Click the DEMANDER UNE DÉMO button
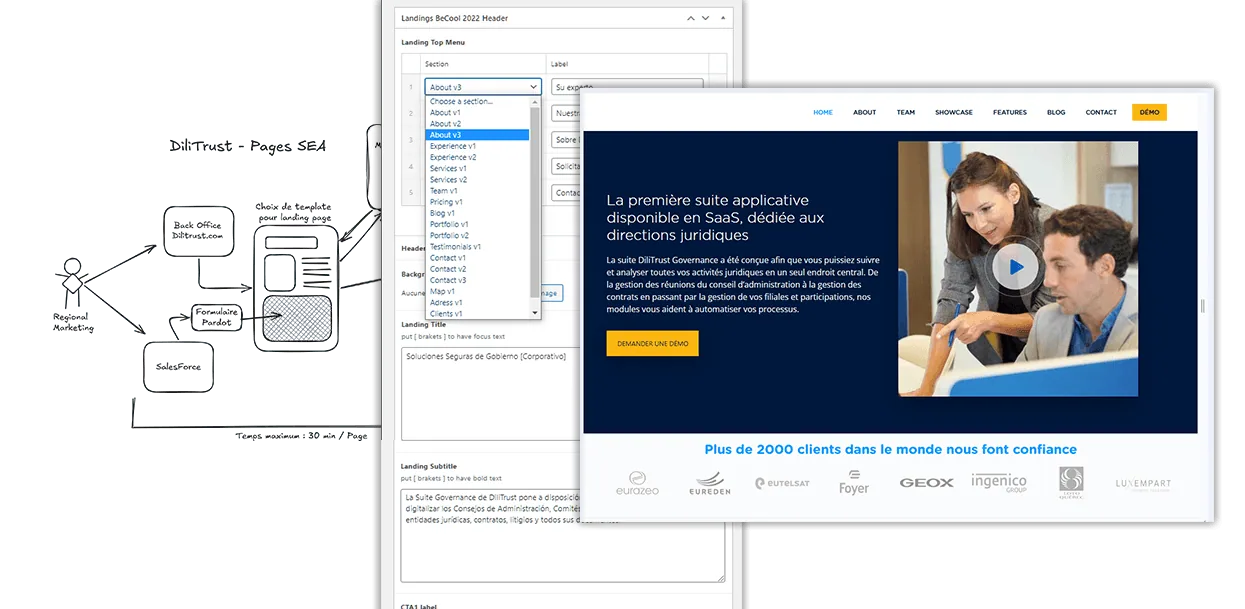Viewport: 1245px width, 609px height. (x=652, y=343)
